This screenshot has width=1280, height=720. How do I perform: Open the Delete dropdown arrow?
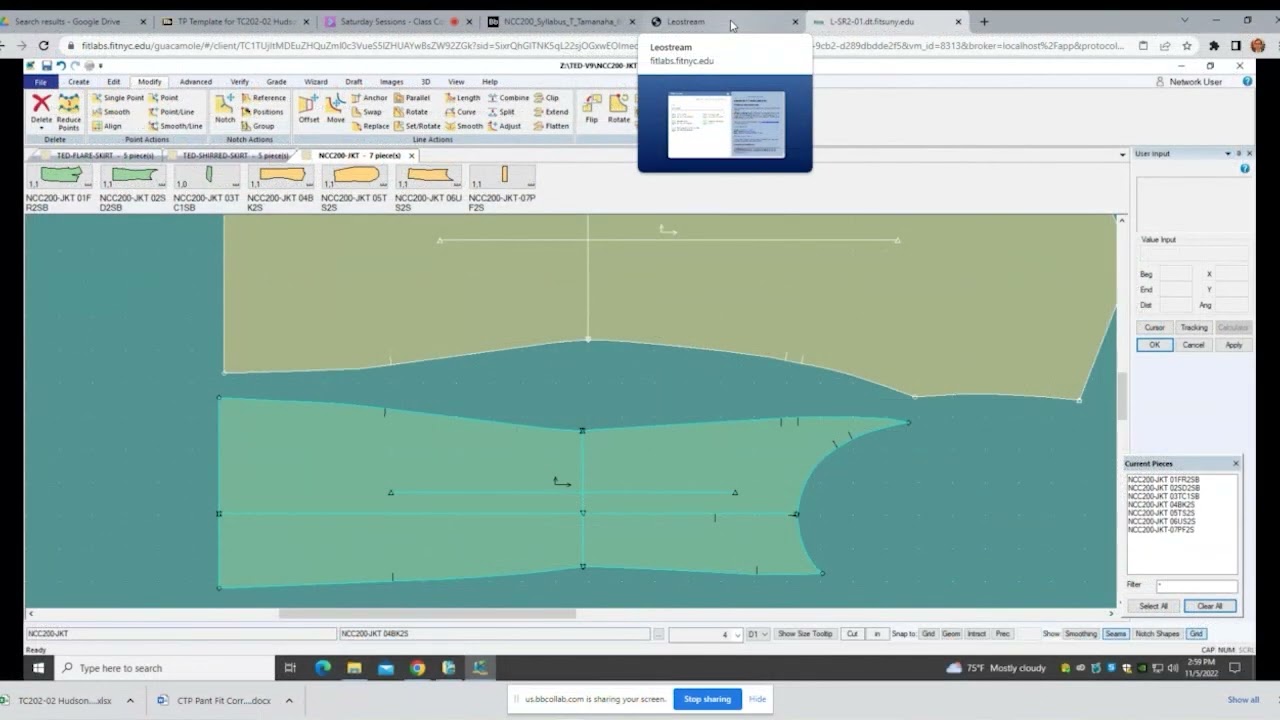41,129
